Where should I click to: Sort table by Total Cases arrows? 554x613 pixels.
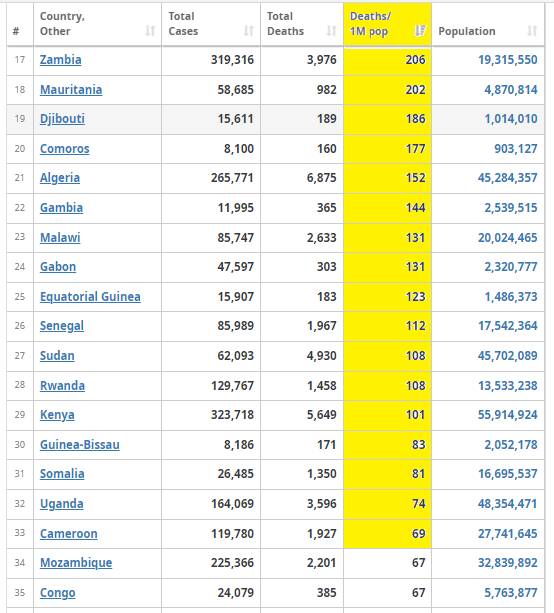click(x=249, y=31)
